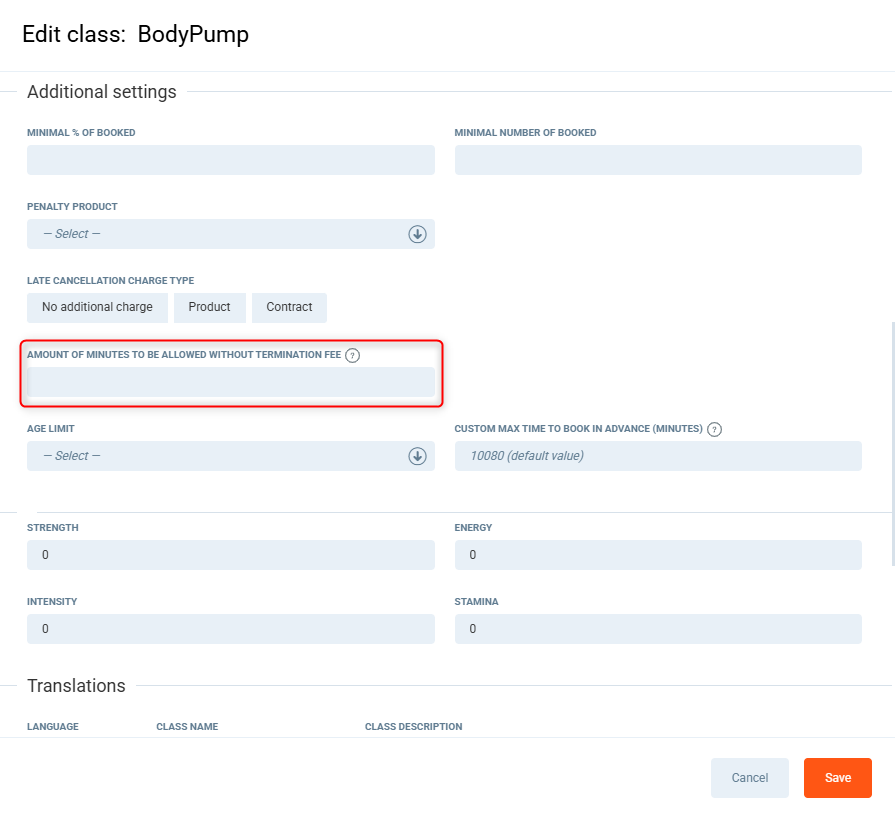Focus the Minimal % of Booked field
895x820 pixels.
tap(230, 160)
